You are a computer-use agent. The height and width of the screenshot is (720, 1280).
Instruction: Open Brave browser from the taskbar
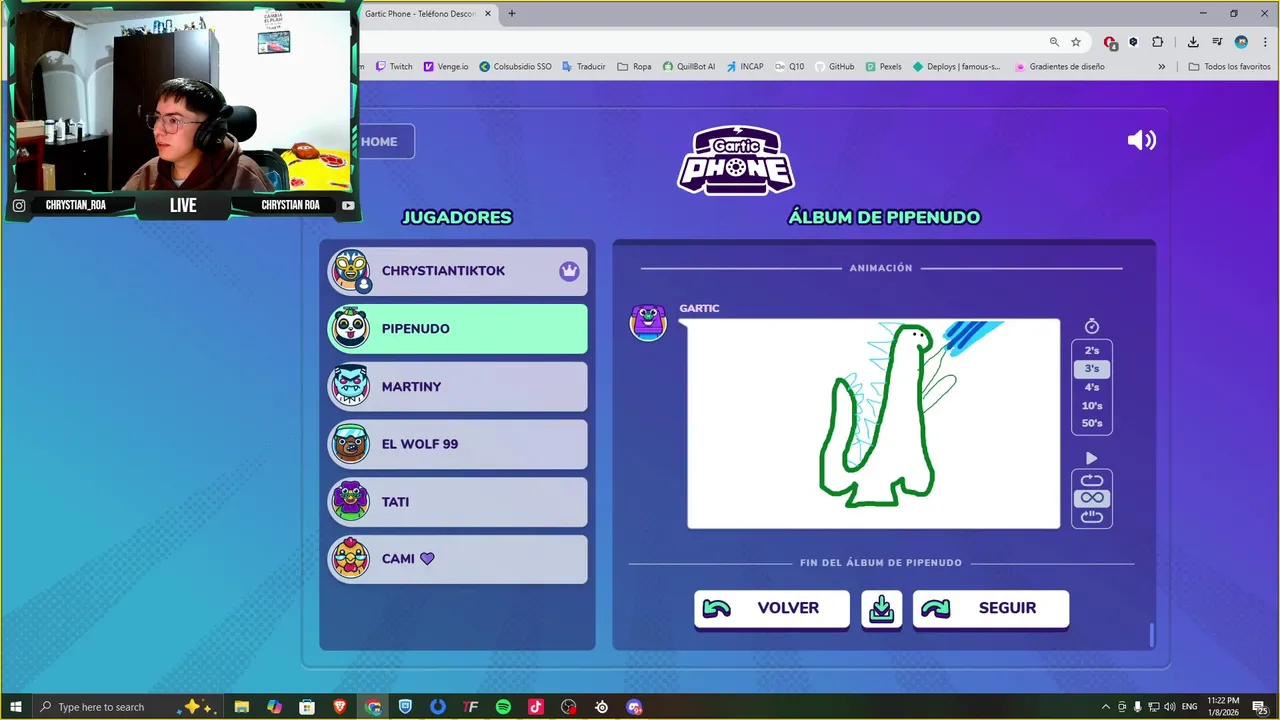click(x=340, y=707)
